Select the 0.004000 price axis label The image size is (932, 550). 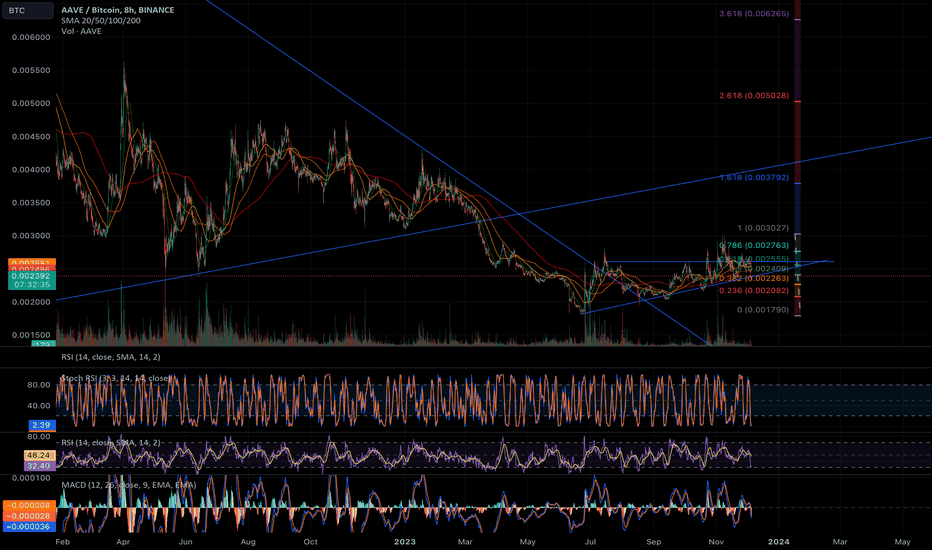click(x=31, y=170)
